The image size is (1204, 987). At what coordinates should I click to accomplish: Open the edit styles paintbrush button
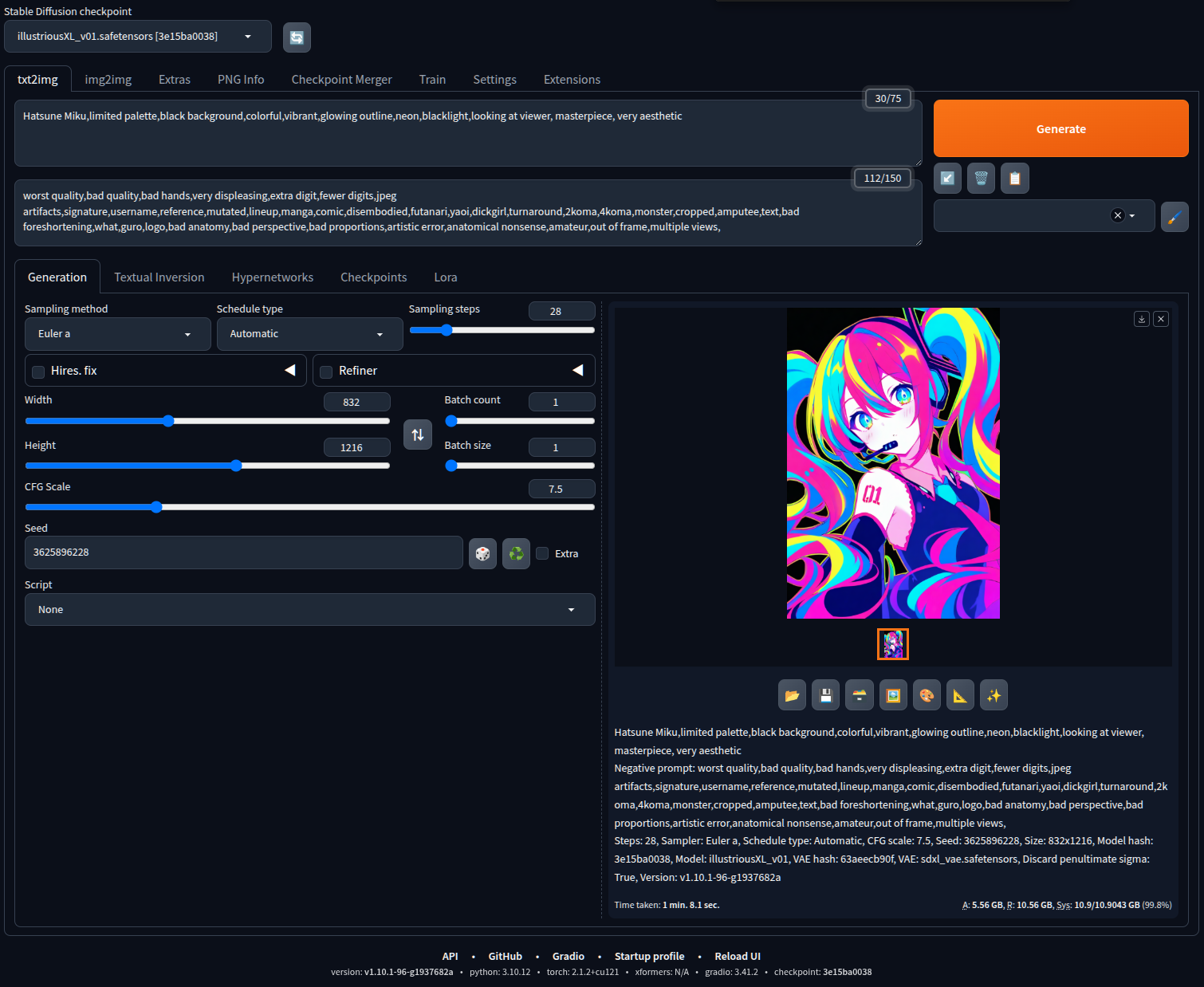[x=1174, y=216]
